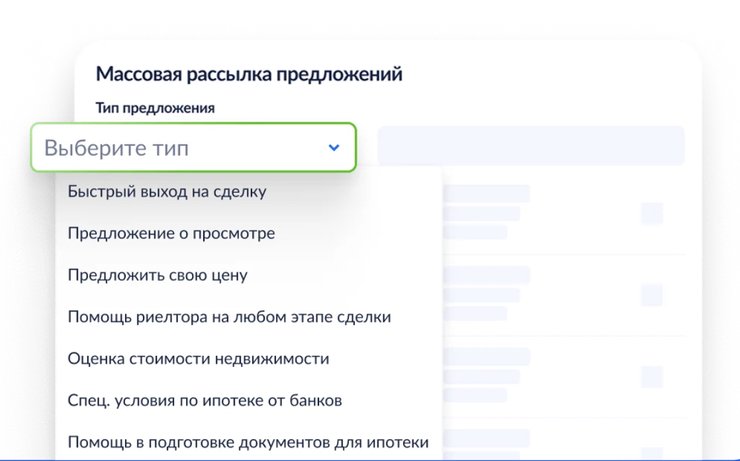Click the "Тип предложения" field label

tap(155, 107)
